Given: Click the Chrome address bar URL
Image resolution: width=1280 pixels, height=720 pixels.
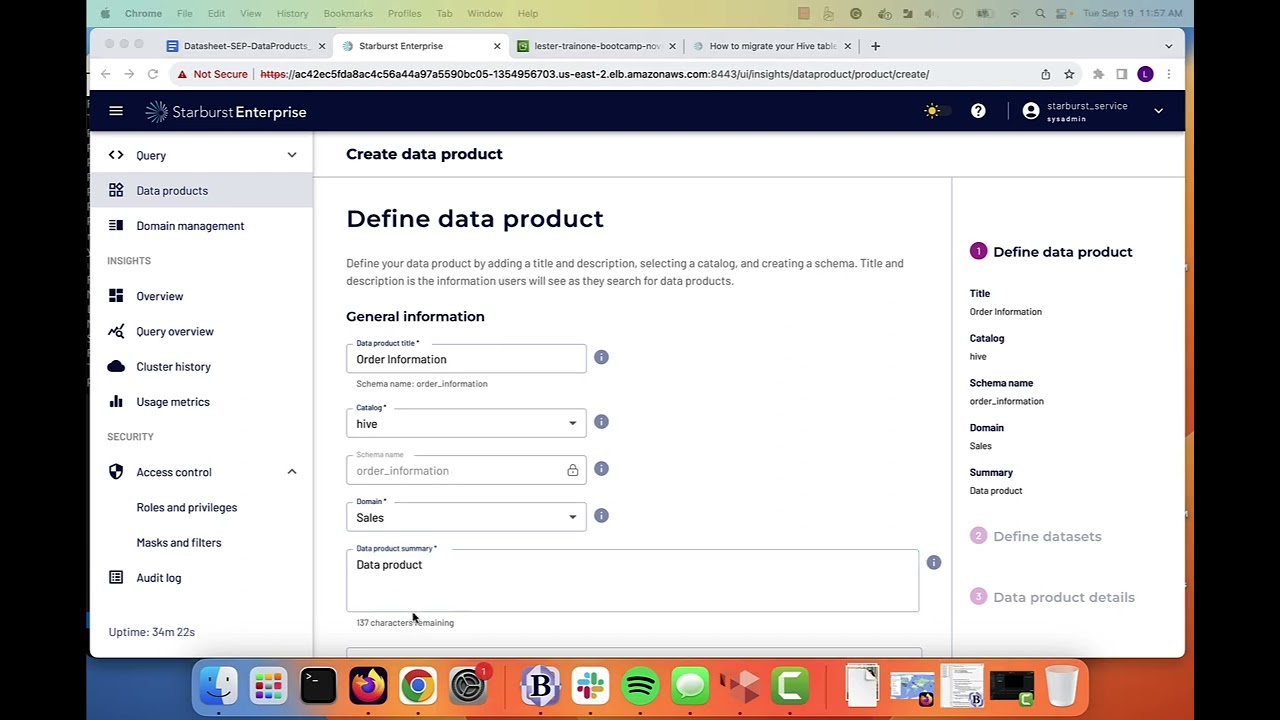Looking at the screenshot, I should 595,74.
